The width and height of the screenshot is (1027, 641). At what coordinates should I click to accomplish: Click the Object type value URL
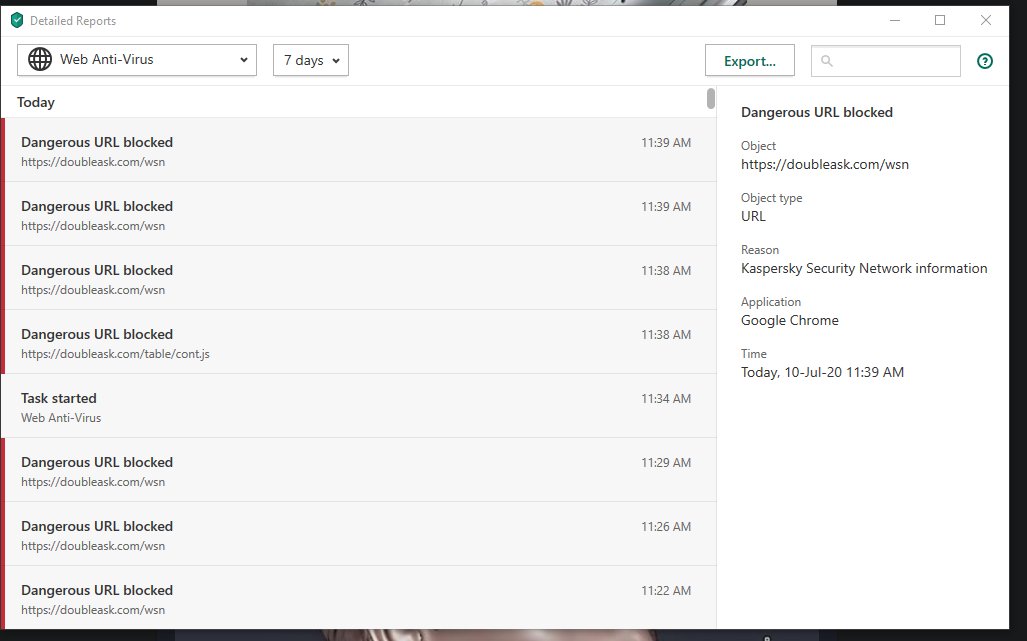753,217
